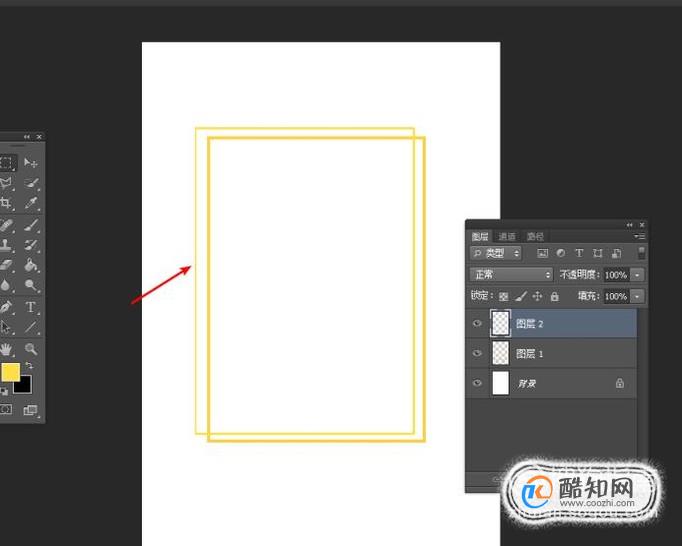682x546 pixels.
Task: Switch to the 图层 tab
Action: (x=480, y=236)
